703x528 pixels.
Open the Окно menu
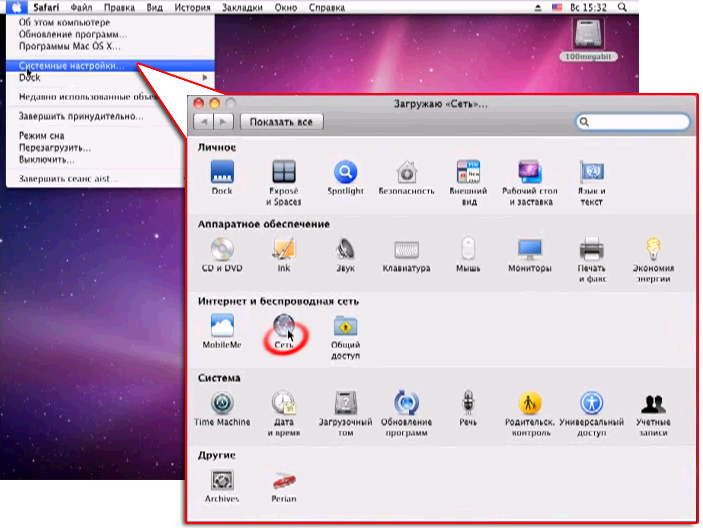pos(286,8)
